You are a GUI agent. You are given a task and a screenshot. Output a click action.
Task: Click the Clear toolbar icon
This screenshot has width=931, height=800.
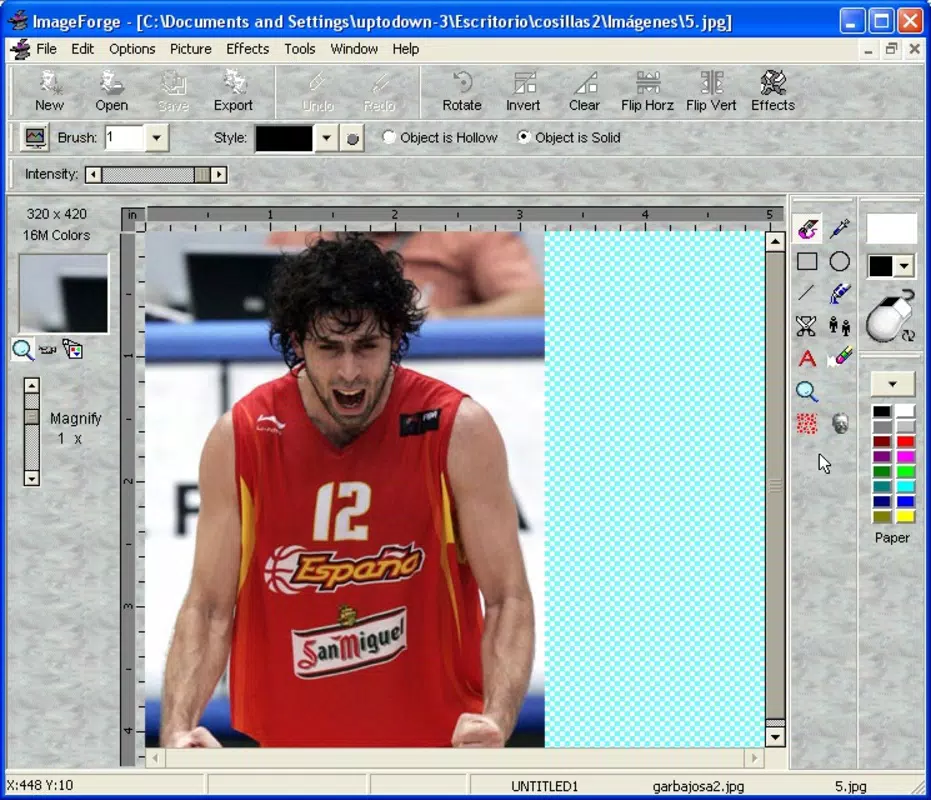pyautogui.click(x=584, y=91)
